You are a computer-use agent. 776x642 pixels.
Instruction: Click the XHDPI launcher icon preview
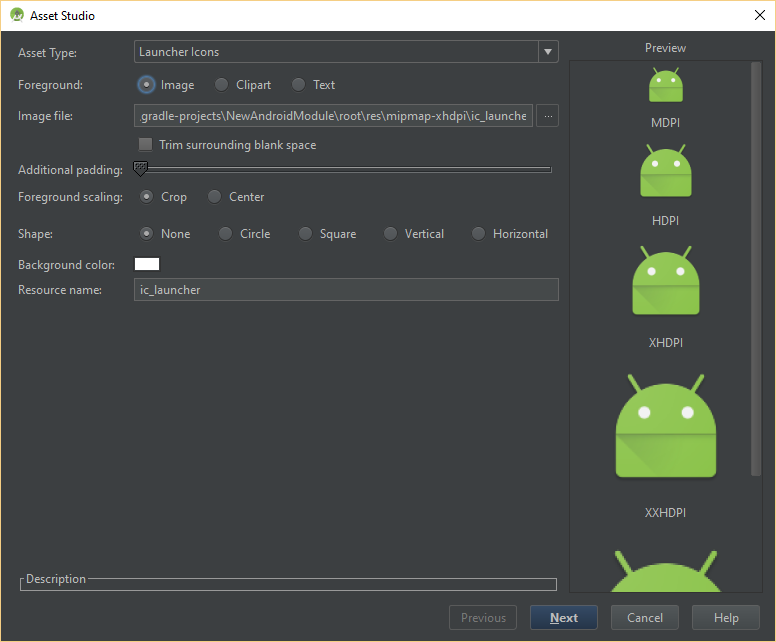(666, 280)
